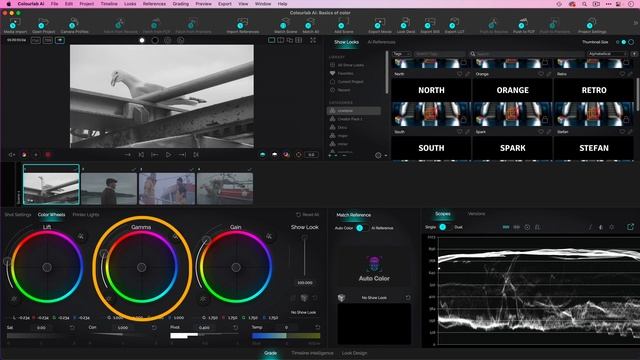Click the Export Movie toolbar icon
This screenshot has width=640, height=360.
click(380, 23)
